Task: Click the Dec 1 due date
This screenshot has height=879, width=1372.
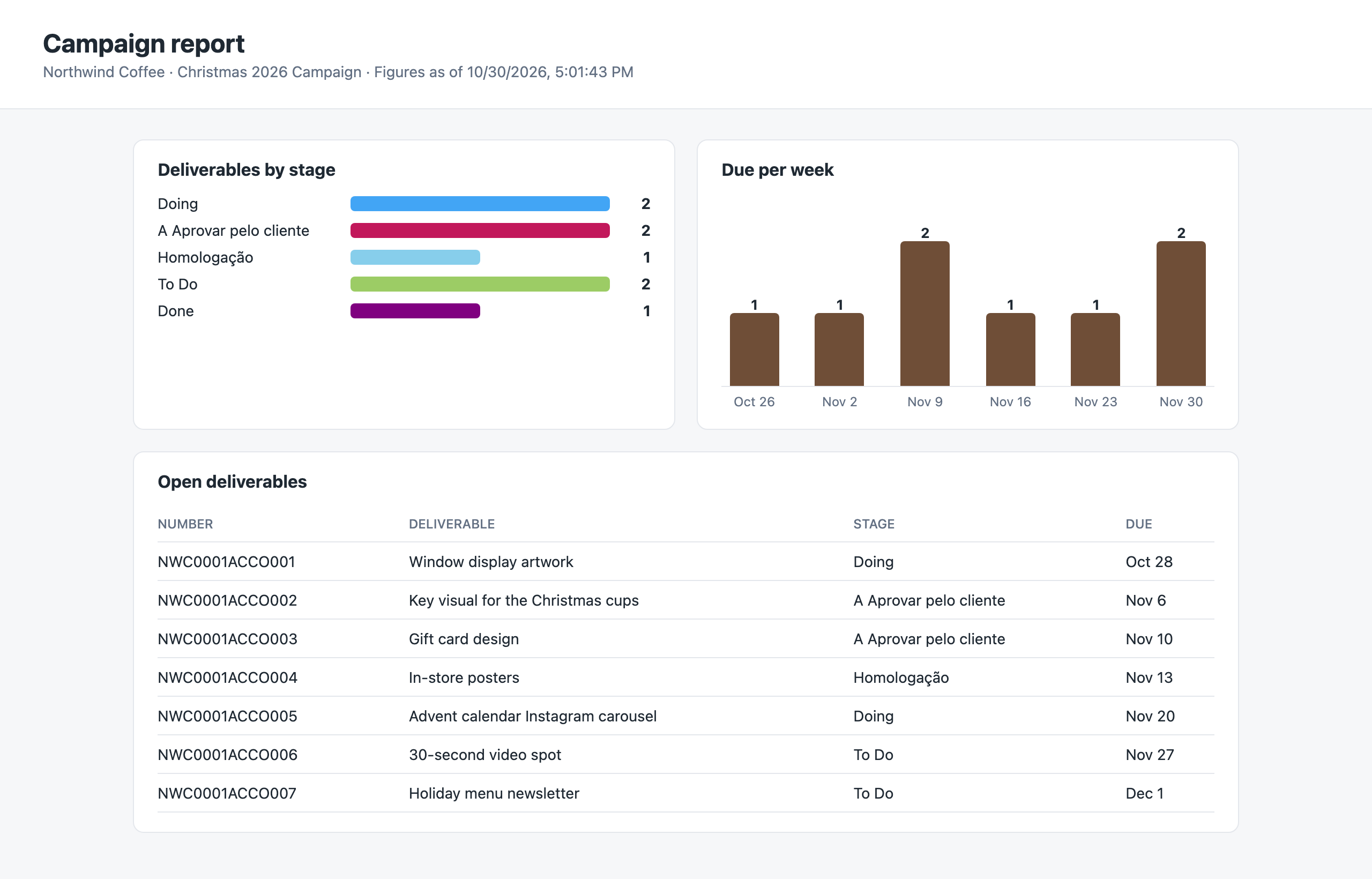Action: [x=1144, y=793]
